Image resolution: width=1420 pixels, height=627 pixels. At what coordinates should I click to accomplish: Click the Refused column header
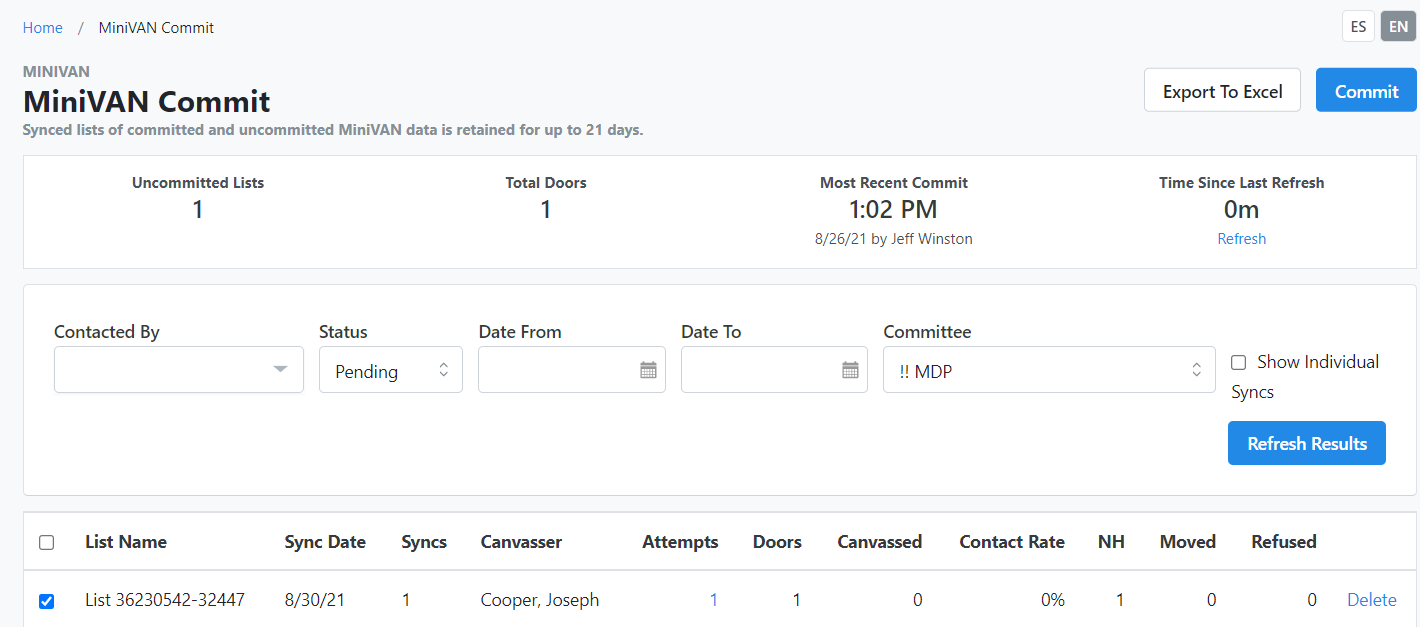tap(1284, 542)
